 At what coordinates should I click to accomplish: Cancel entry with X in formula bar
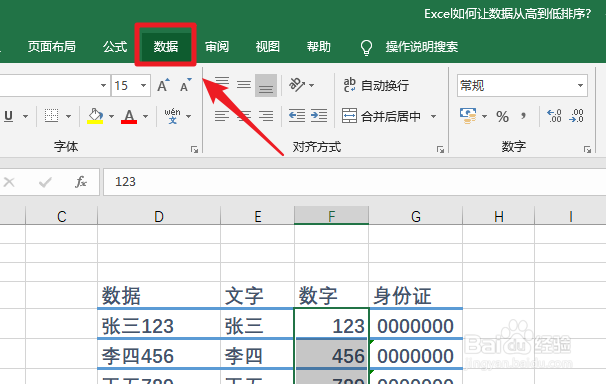point(9,182)
